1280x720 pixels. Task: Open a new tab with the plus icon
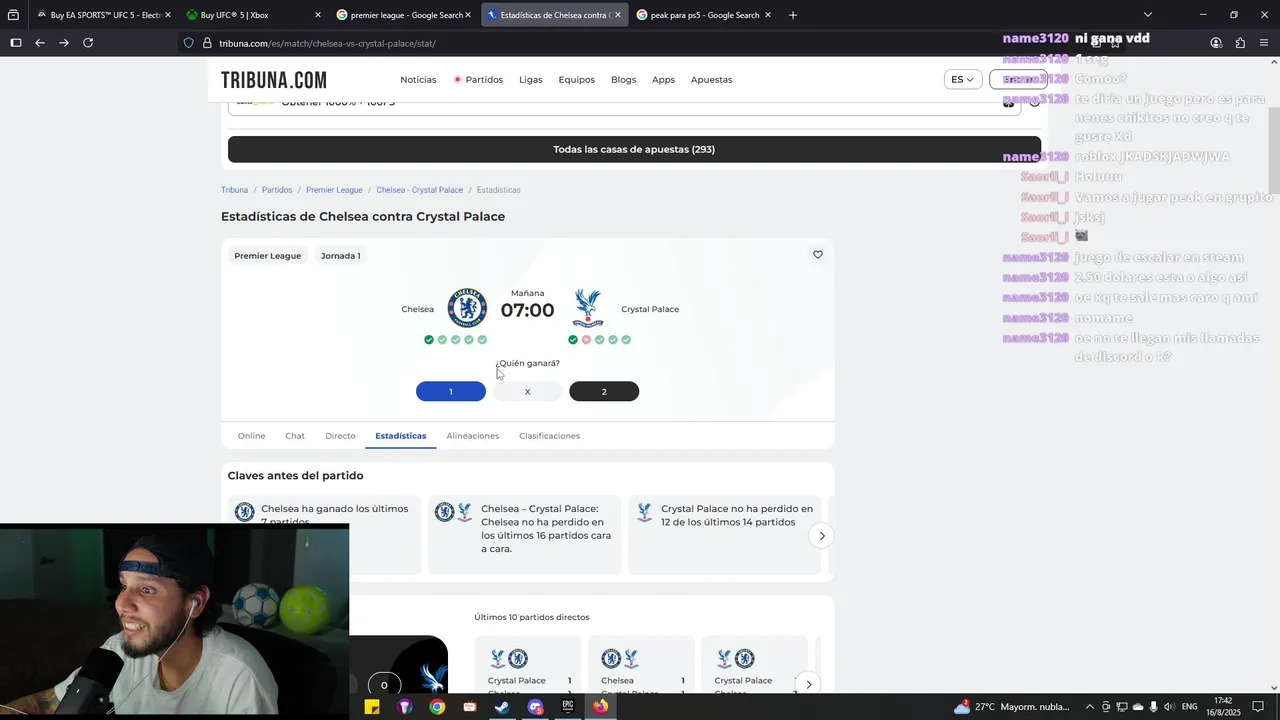[x=793, y=15]
